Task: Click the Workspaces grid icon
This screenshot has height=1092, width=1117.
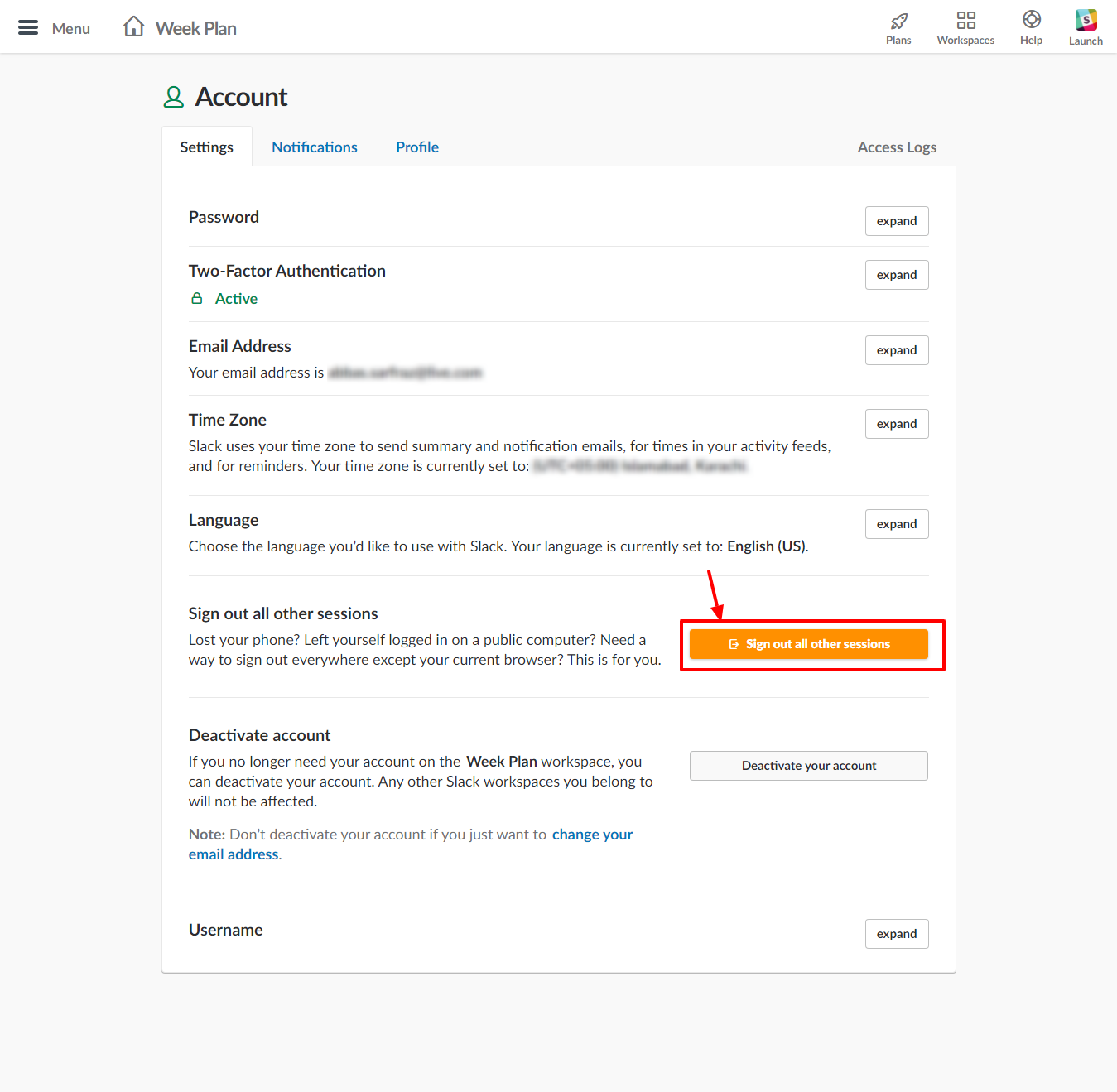Action: pyautogui.click(x=965, y=22)
